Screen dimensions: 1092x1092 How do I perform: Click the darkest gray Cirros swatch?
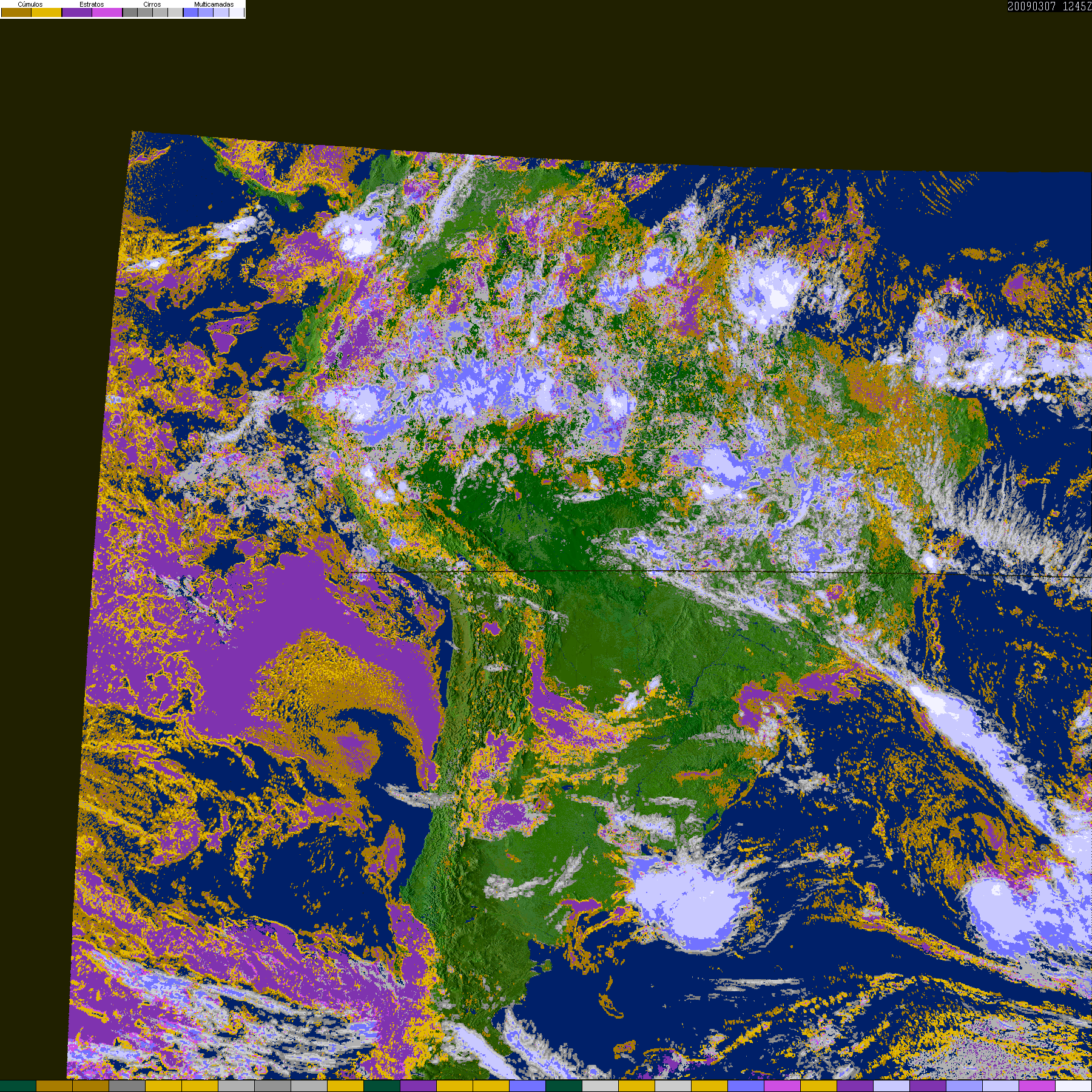click(x=130, y=12)
